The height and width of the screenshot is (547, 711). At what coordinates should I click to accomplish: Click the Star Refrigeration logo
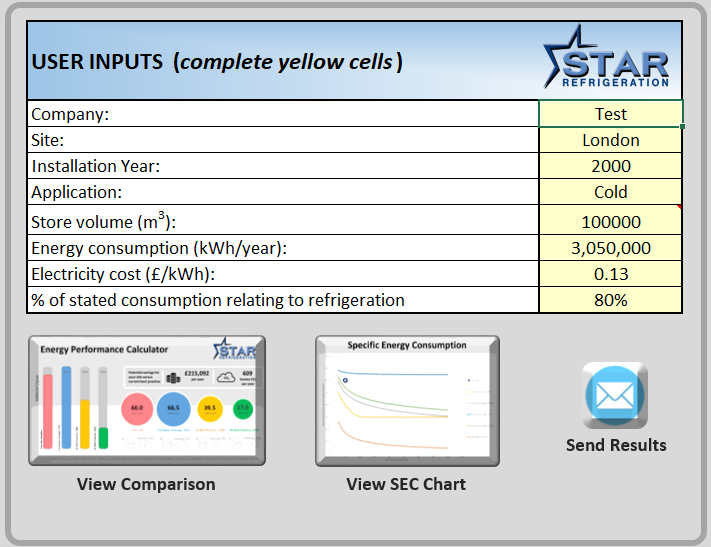pos(606,57)
